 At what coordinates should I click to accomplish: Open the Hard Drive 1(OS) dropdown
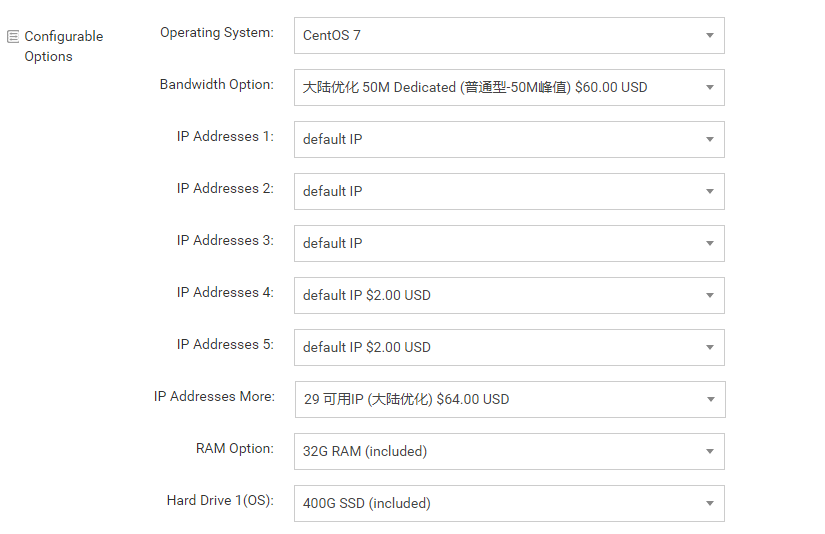click(508, 503)
